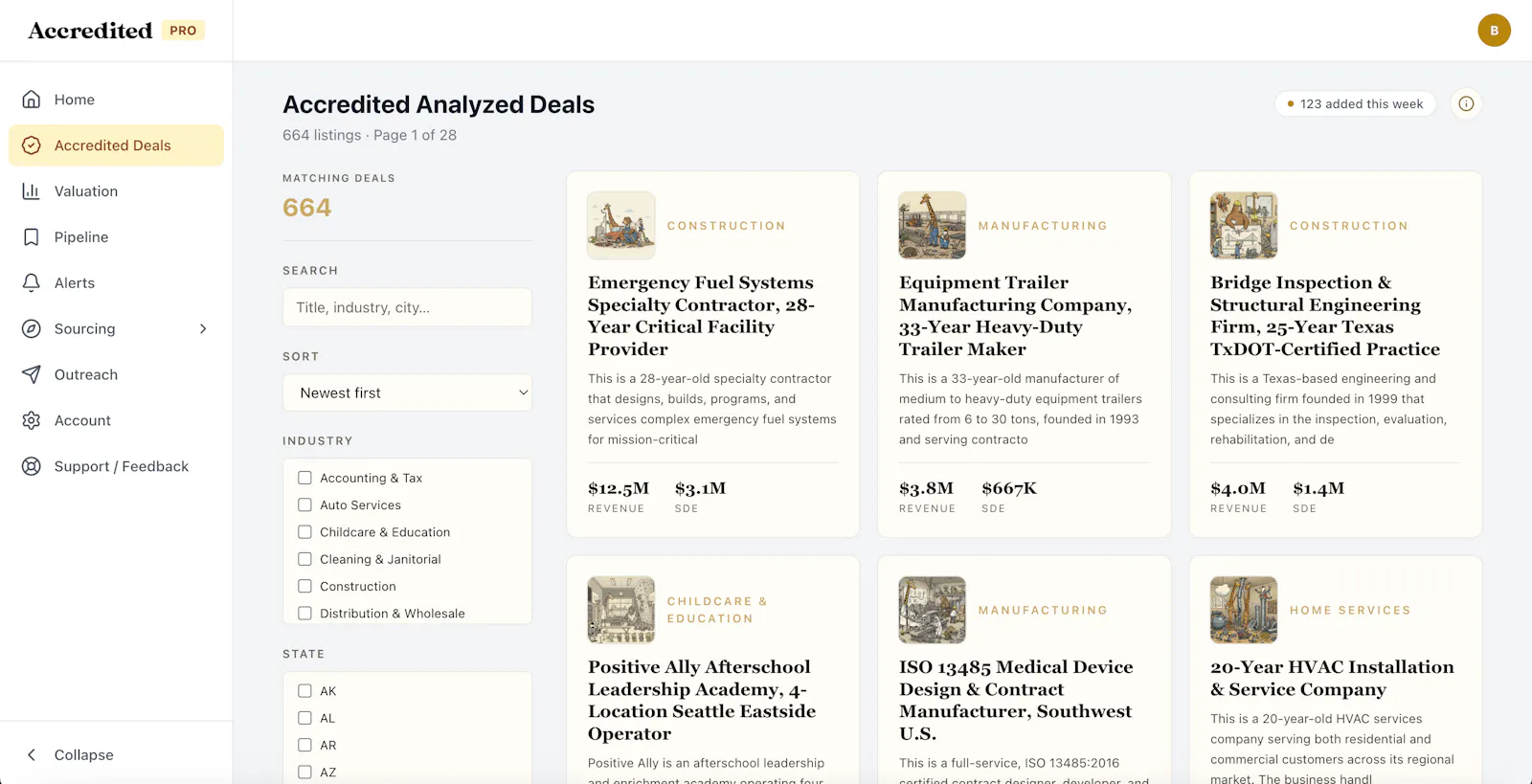Check the Auto Services industry filter
This screenshot has width=1532, height=784.
304,504
